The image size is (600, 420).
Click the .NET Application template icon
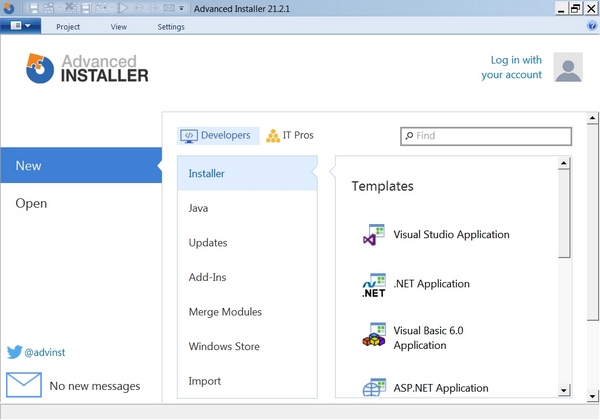point(374,285)
